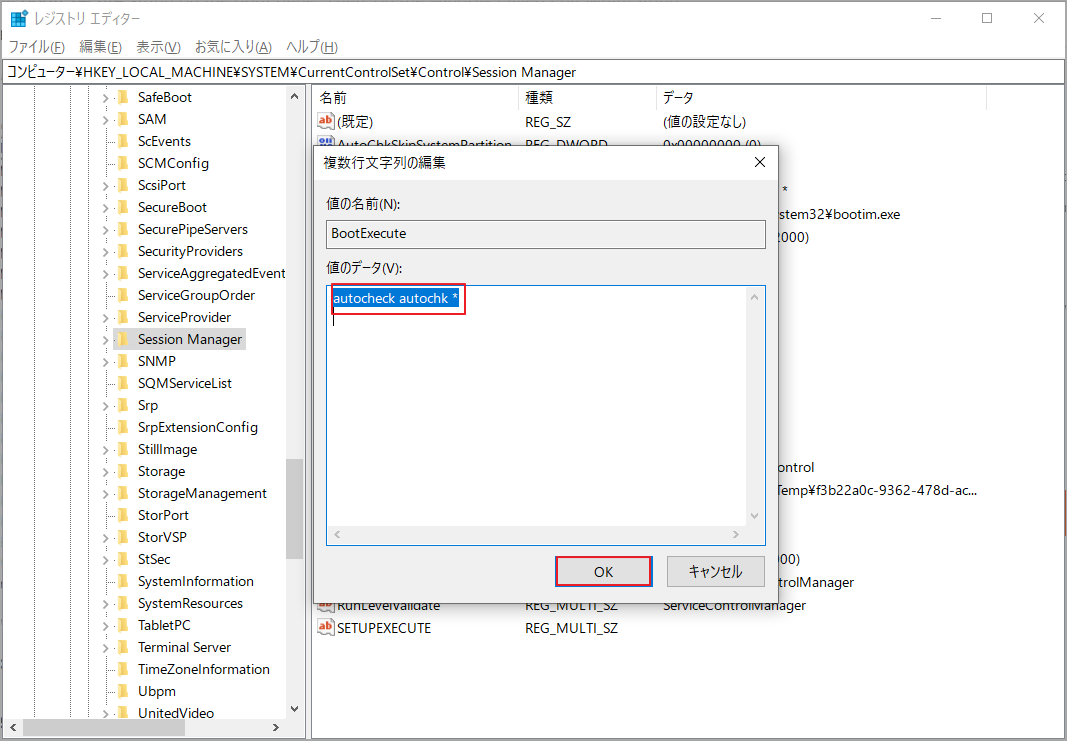Click the Terminal Server folder icon

pos(124,647)
